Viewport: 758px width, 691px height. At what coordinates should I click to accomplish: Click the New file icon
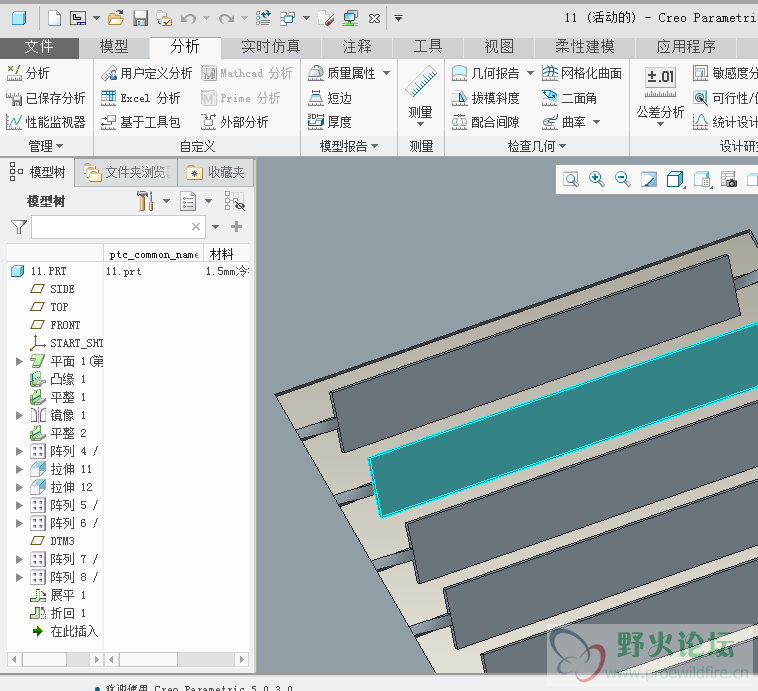pos(54,18)
